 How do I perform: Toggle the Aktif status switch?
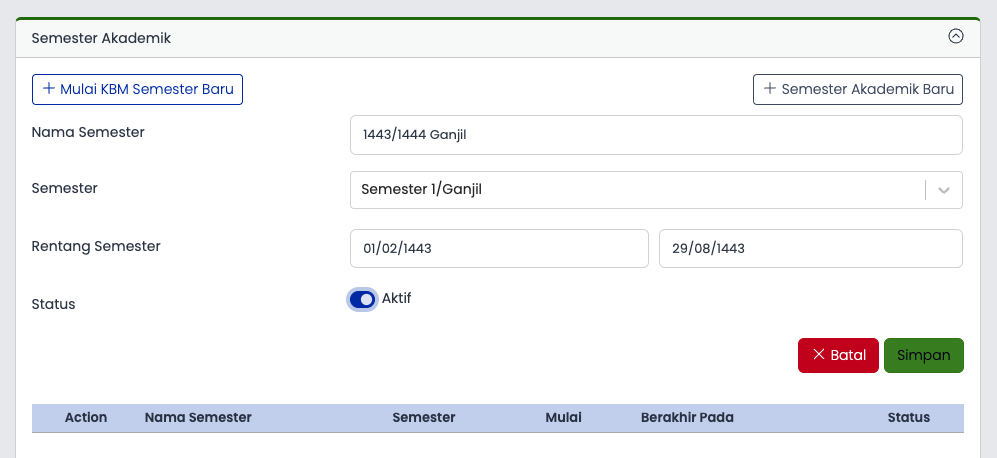(362, 300)
